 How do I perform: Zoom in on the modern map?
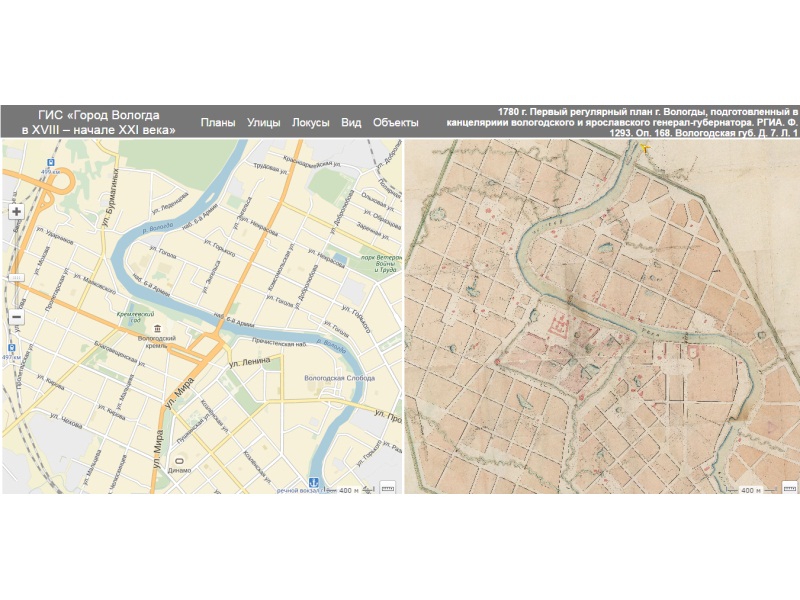(x=16, y=212)
